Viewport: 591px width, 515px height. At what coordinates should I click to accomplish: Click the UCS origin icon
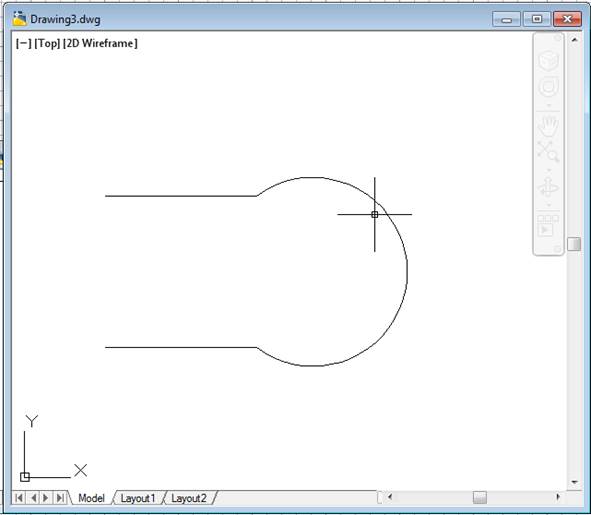tap(25, 477)
